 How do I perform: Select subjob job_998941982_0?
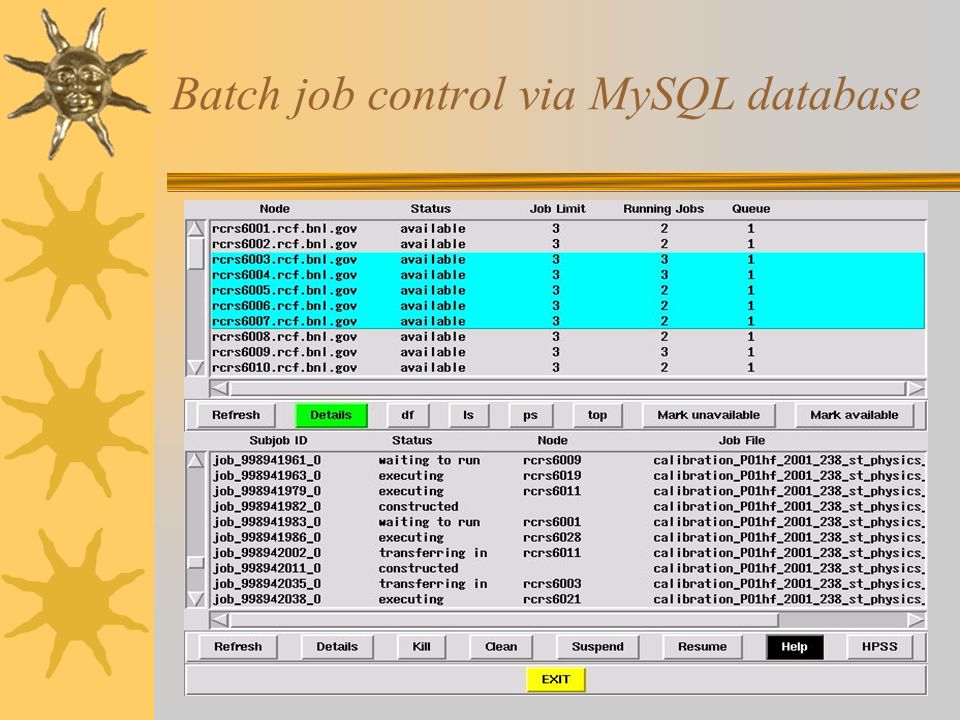click(567, 506)
